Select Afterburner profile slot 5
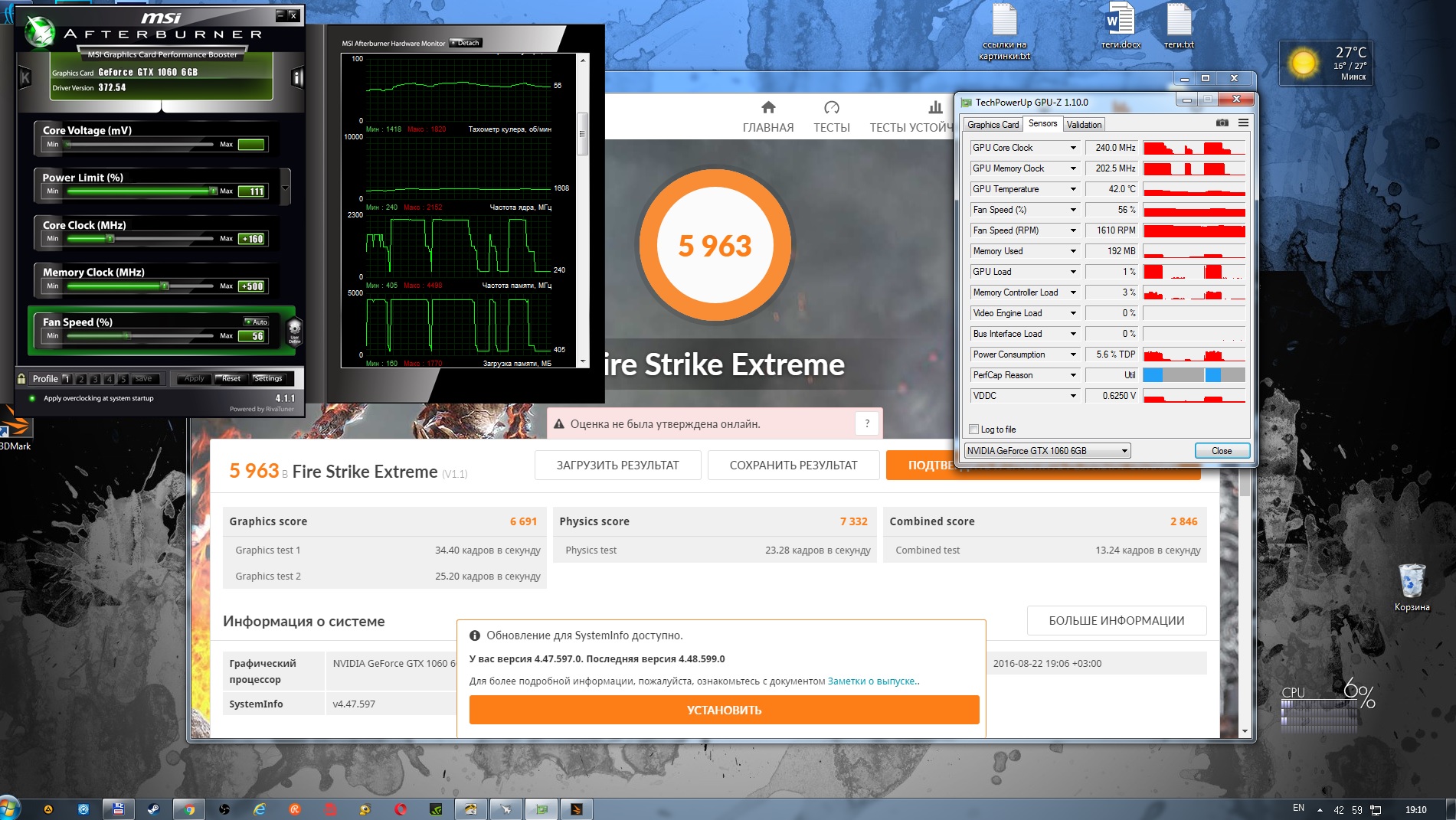The width and height of the screenshot is (1456, 820). pyautogui.click(x=123, y=378)
